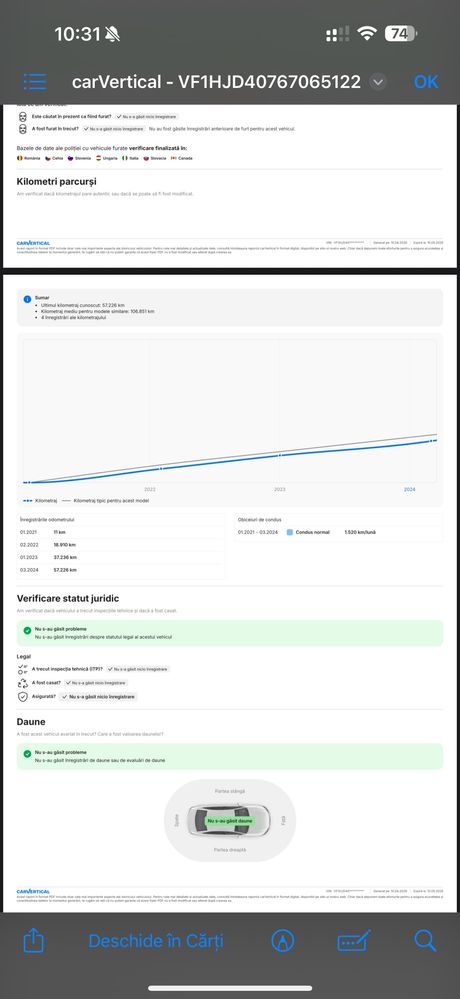Tap the 10:31 clock in status bar
This screenshot has width=460, height=999.
pyautogui.click(x=78, y=34)
